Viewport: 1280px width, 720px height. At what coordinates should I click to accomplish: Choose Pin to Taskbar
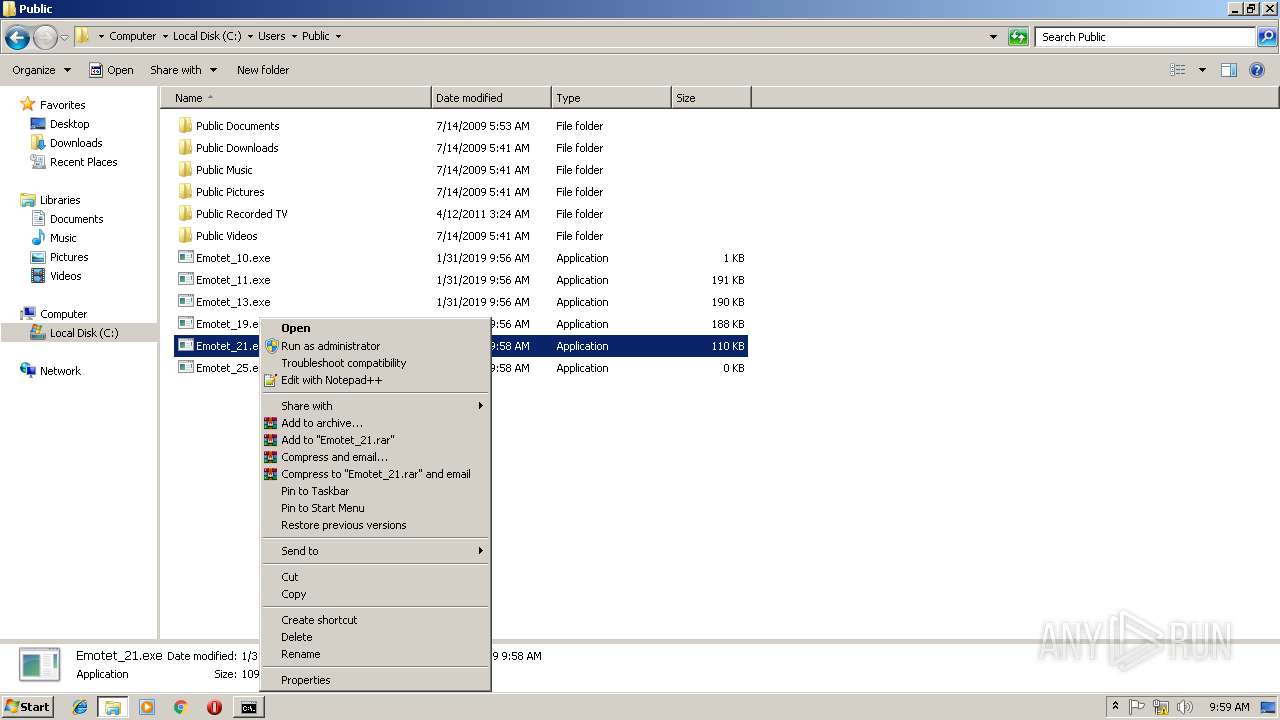375,491
